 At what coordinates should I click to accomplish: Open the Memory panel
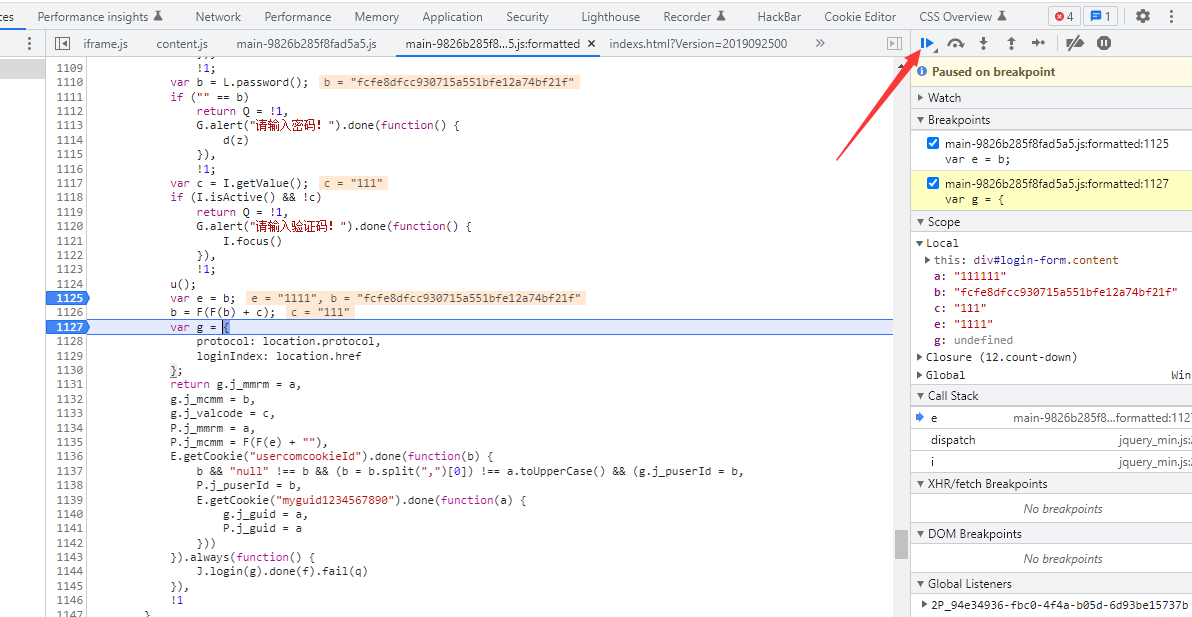click(376, 16)
